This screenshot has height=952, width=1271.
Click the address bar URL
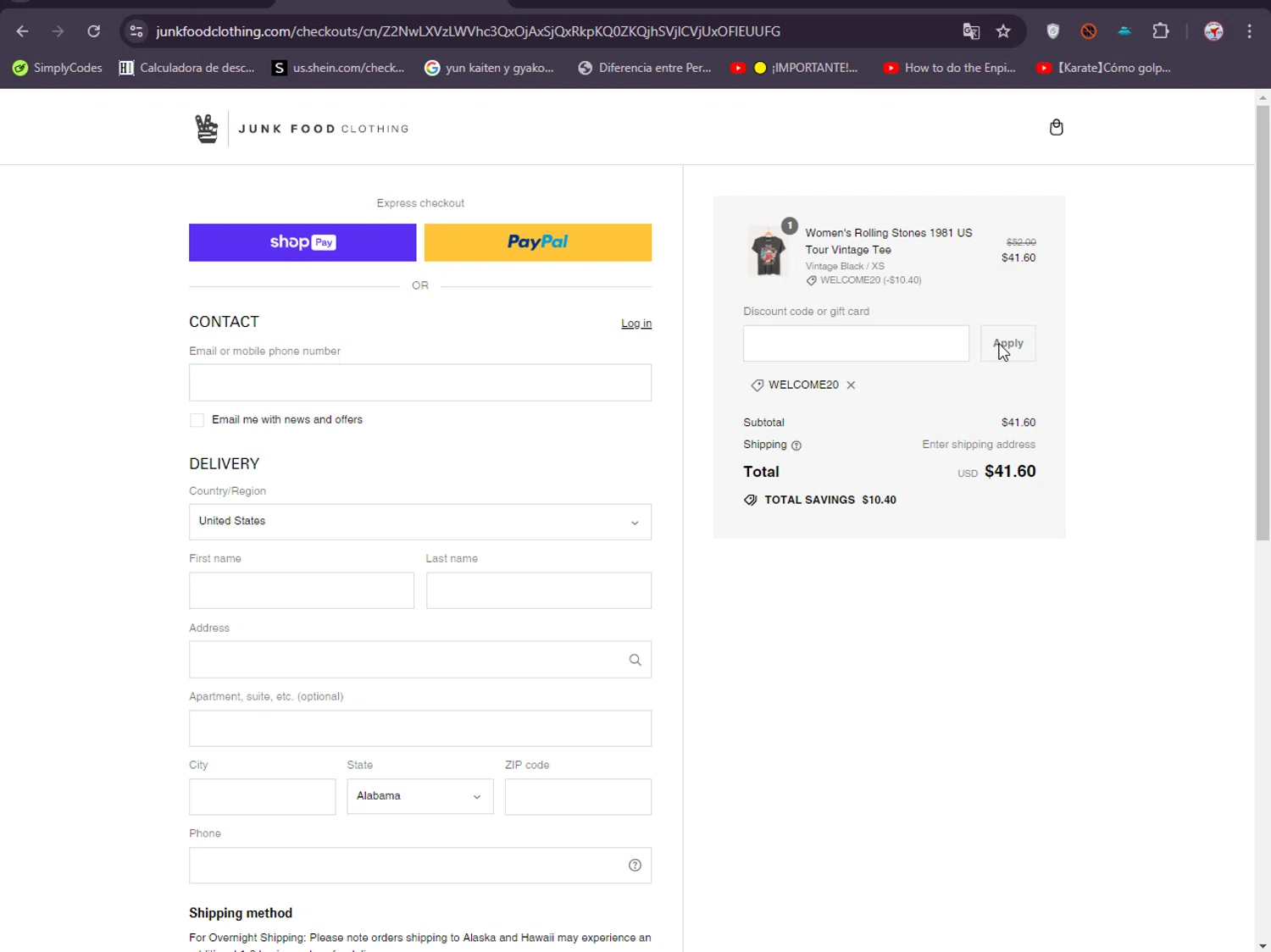click(468, 31)
